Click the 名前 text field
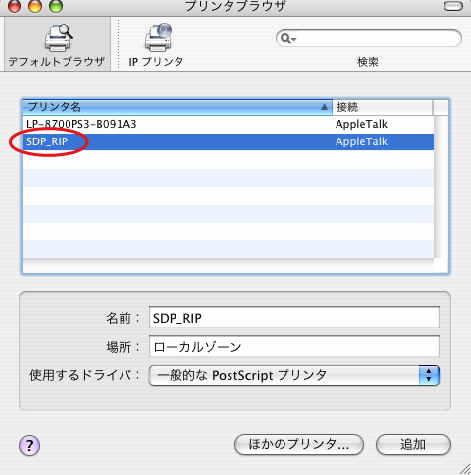Viewport: 471px width, 475px height. point(294,318)
